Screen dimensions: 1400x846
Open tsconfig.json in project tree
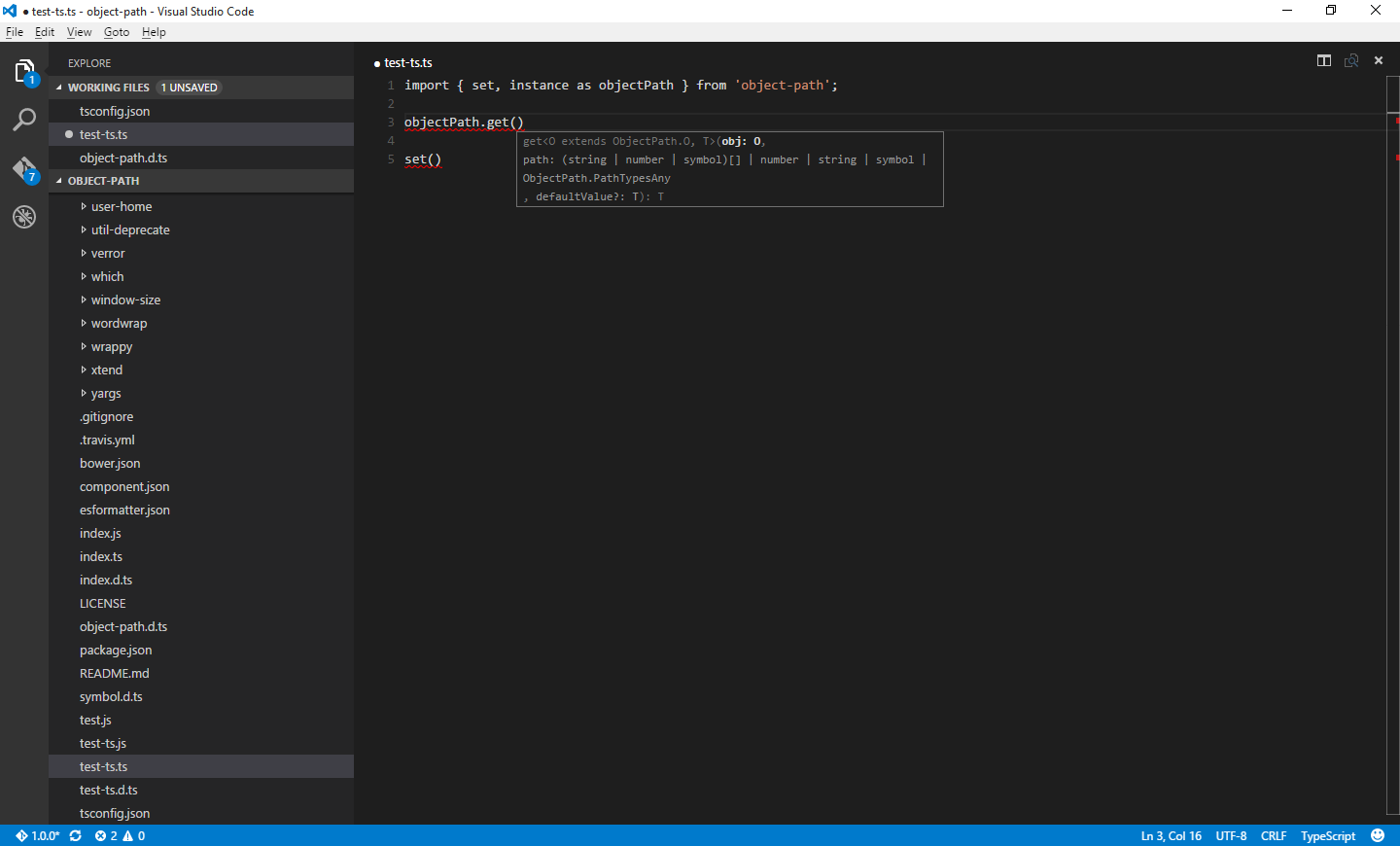point(201,813)
